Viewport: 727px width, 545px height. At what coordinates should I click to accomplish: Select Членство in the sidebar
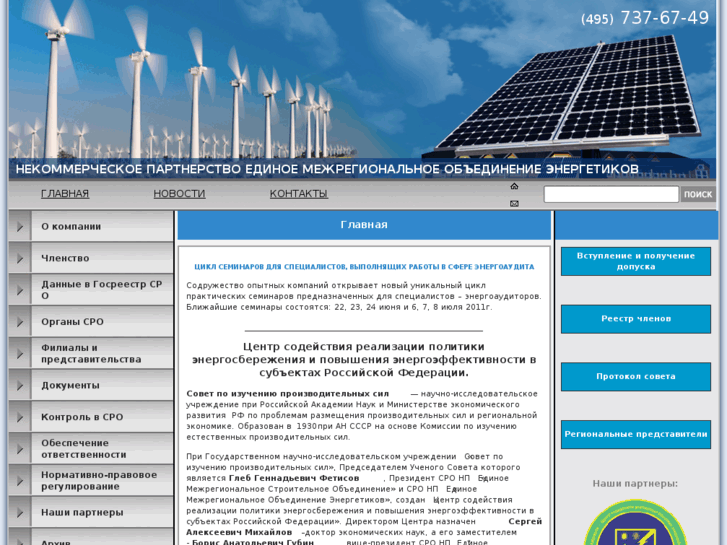pos(65,258)
